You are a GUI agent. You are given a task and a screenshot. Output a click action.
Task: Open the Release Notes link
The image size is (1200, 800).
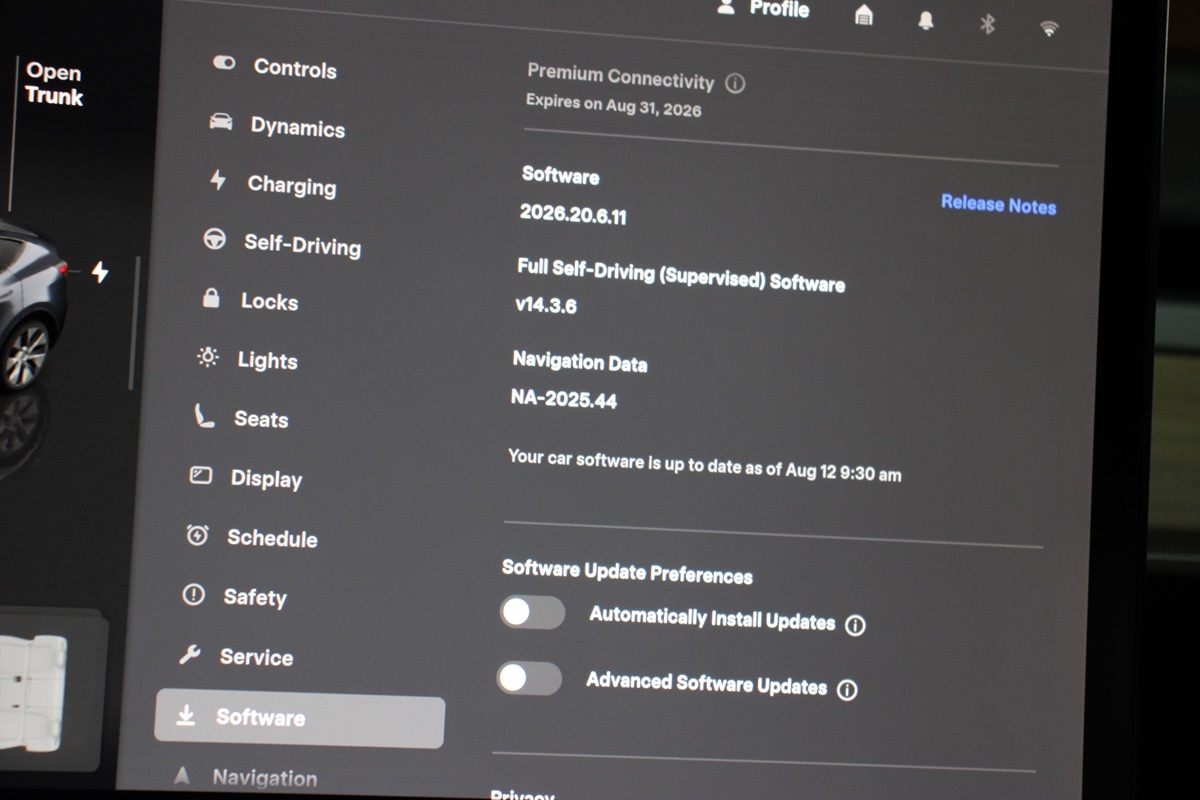(998, 204)
